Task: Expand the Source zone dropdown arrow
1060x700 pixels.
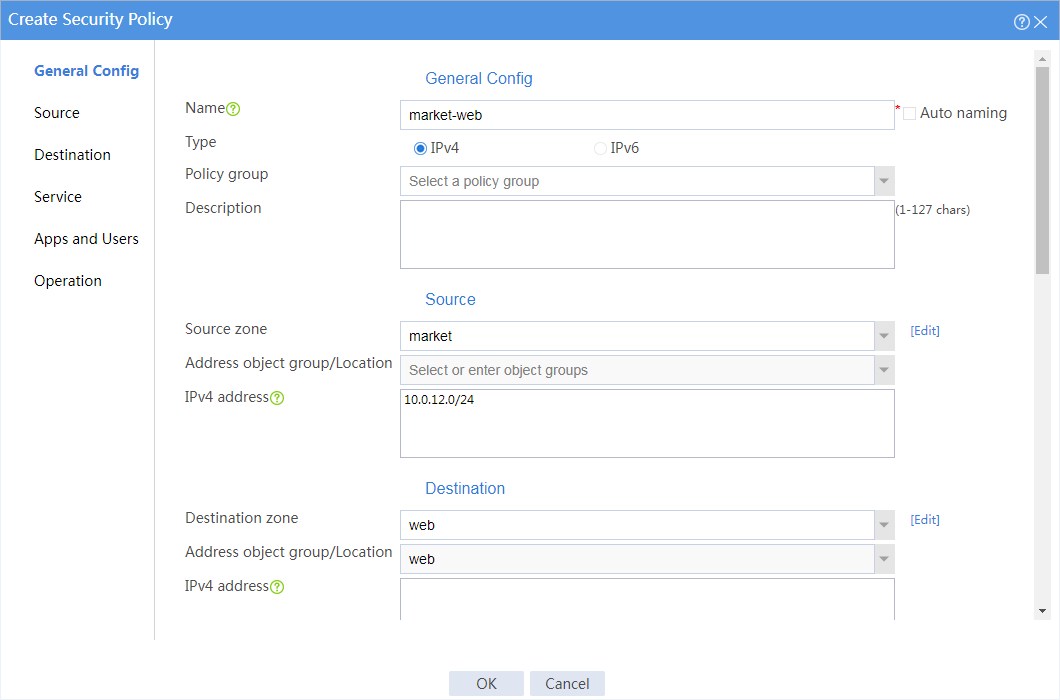Action: coord(884,336)
